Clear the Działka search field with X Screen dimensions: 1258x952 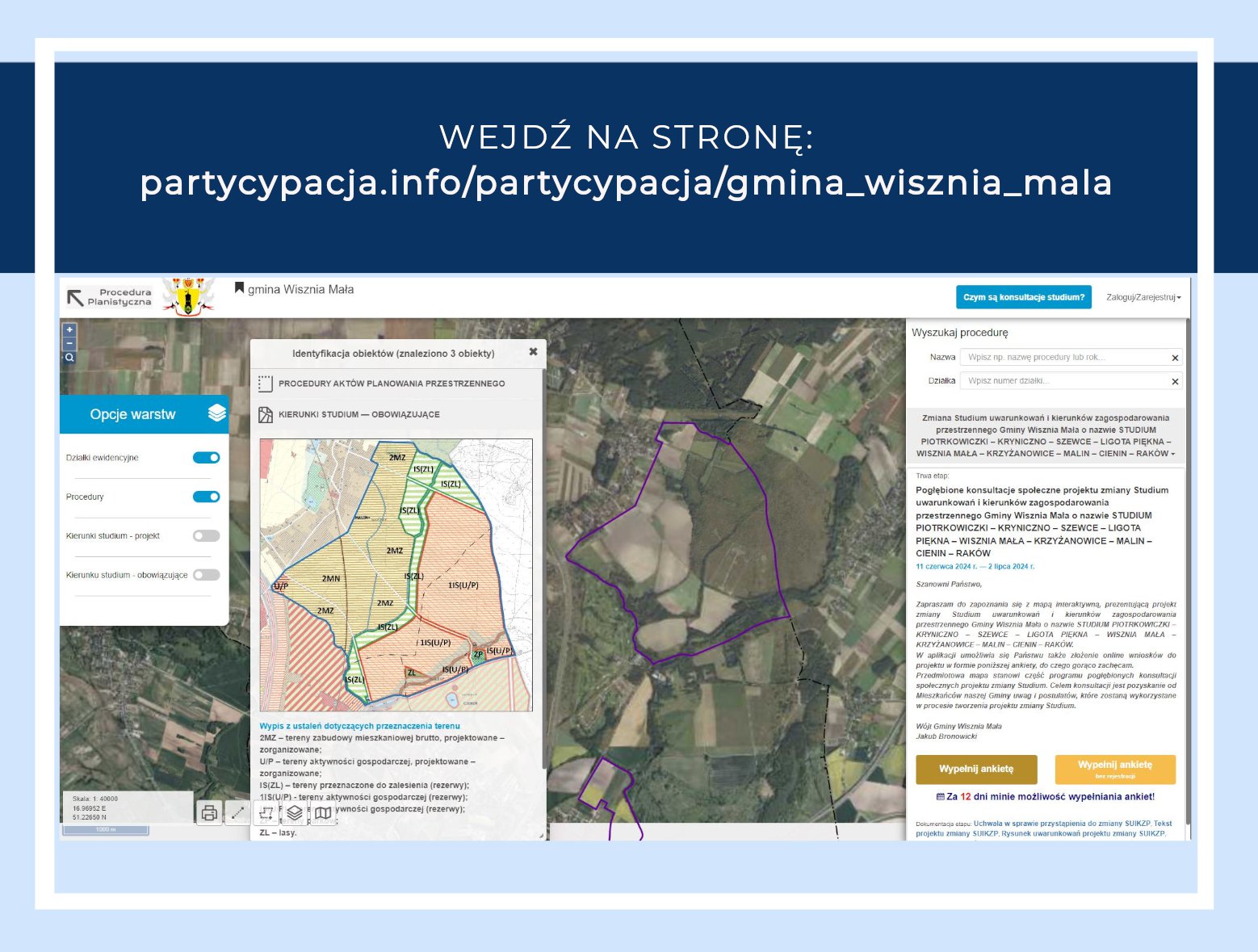(1175, 381)
